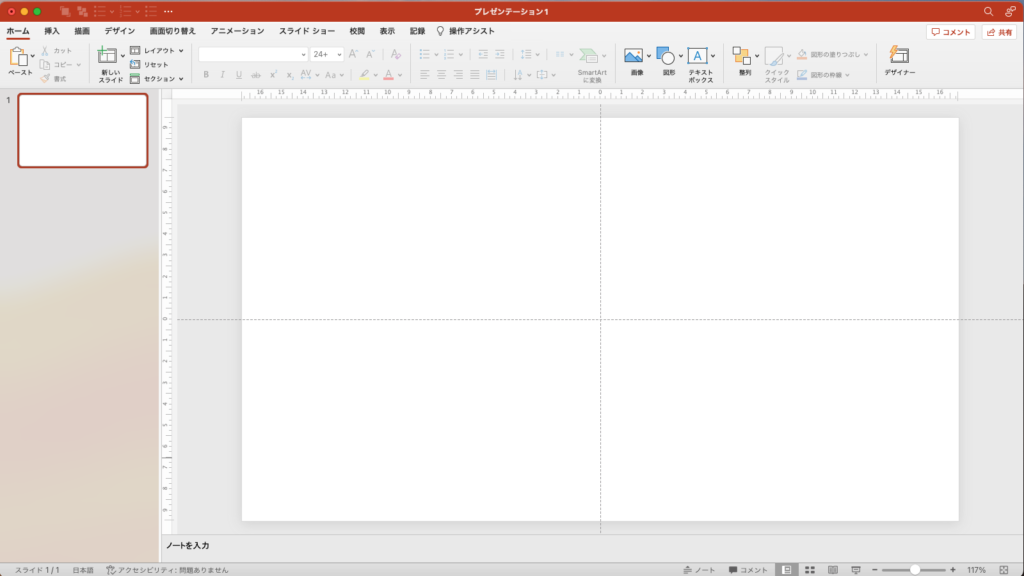Switch to slide sorter view in status bar

810,569
